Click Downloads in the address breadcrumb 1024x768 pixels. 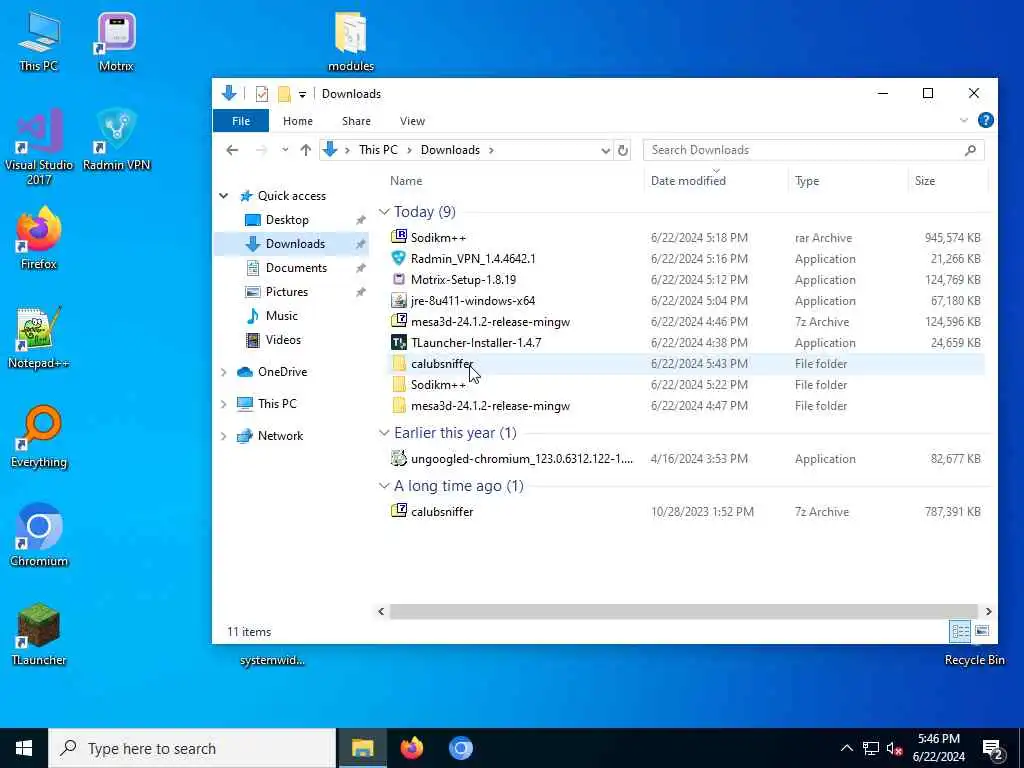point(450,150)
